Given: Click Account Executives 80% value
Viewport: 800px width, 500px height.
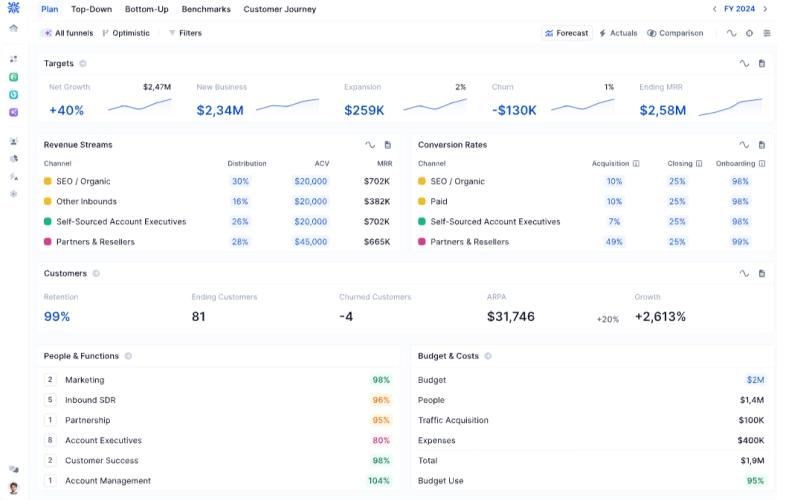Looking at the screenshot, I should (x=381, y=440).
